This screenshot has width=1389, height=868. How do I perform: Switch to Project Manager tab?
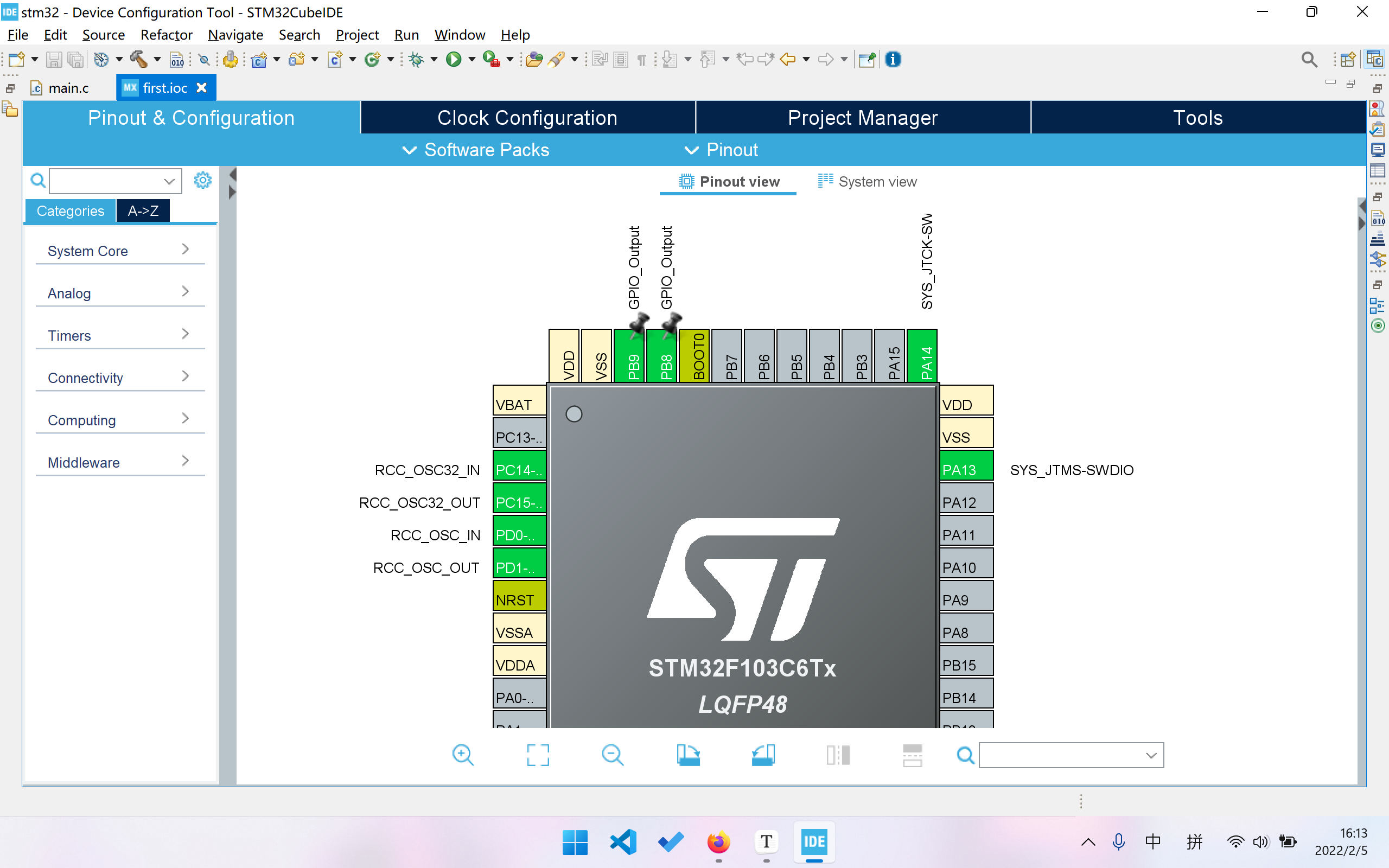click(863, 118)
